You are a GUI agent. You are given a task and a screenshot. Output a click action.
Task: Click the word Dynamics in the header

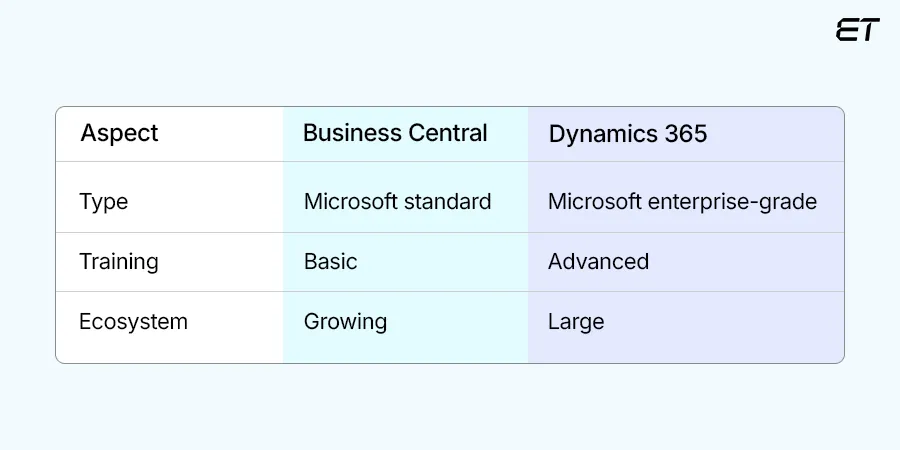click(x=600, y=134)
